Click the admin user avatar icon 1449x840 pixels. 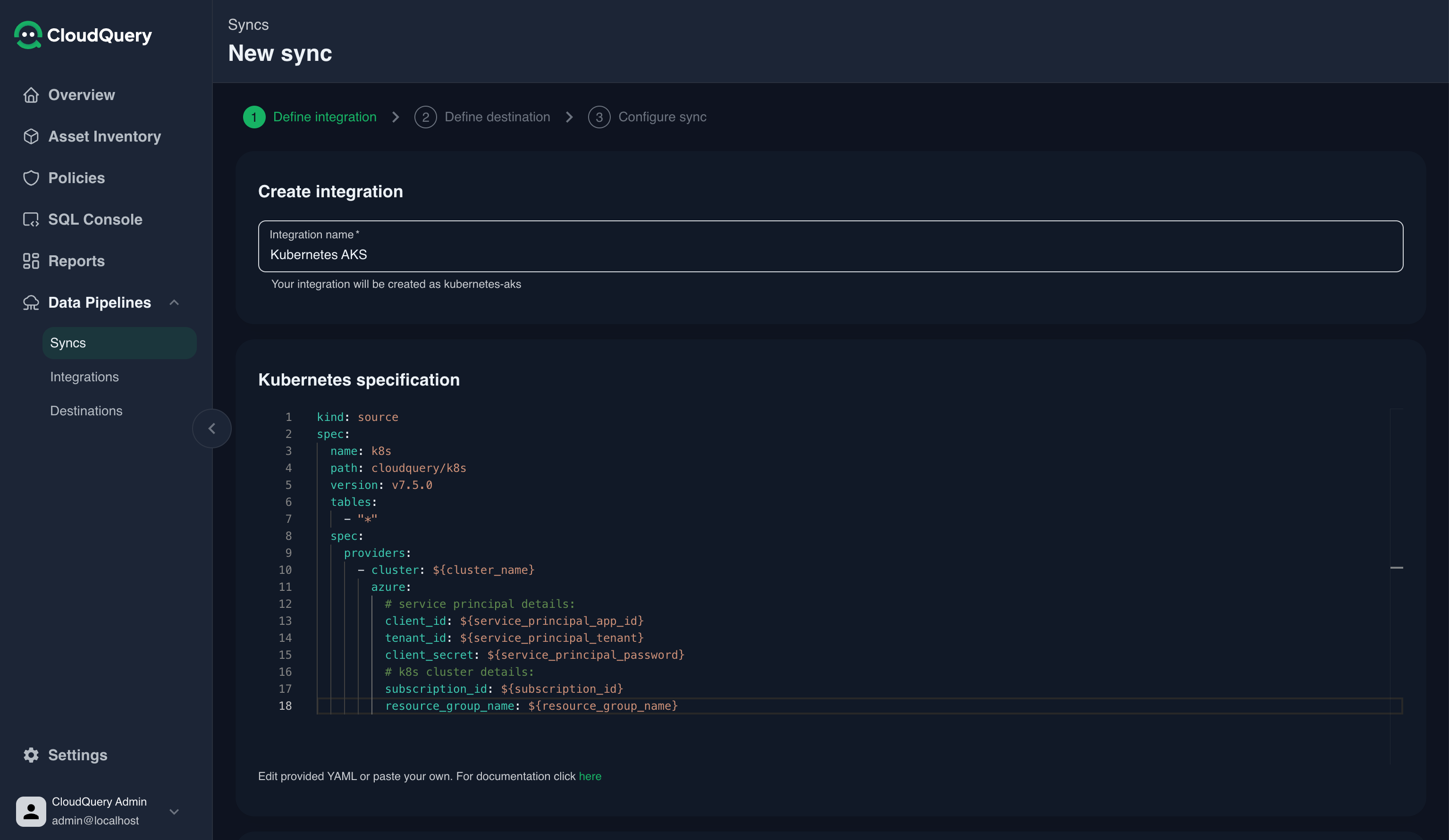pos(31,811)
